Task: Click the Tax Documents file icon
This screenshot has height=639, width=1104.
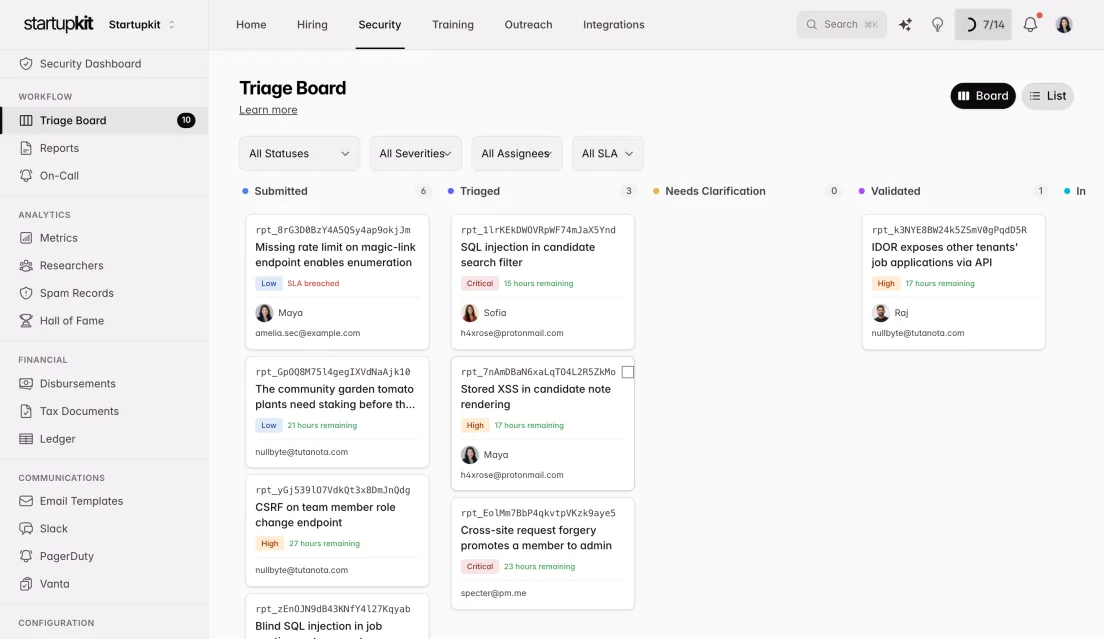Action: pos(26,411)
